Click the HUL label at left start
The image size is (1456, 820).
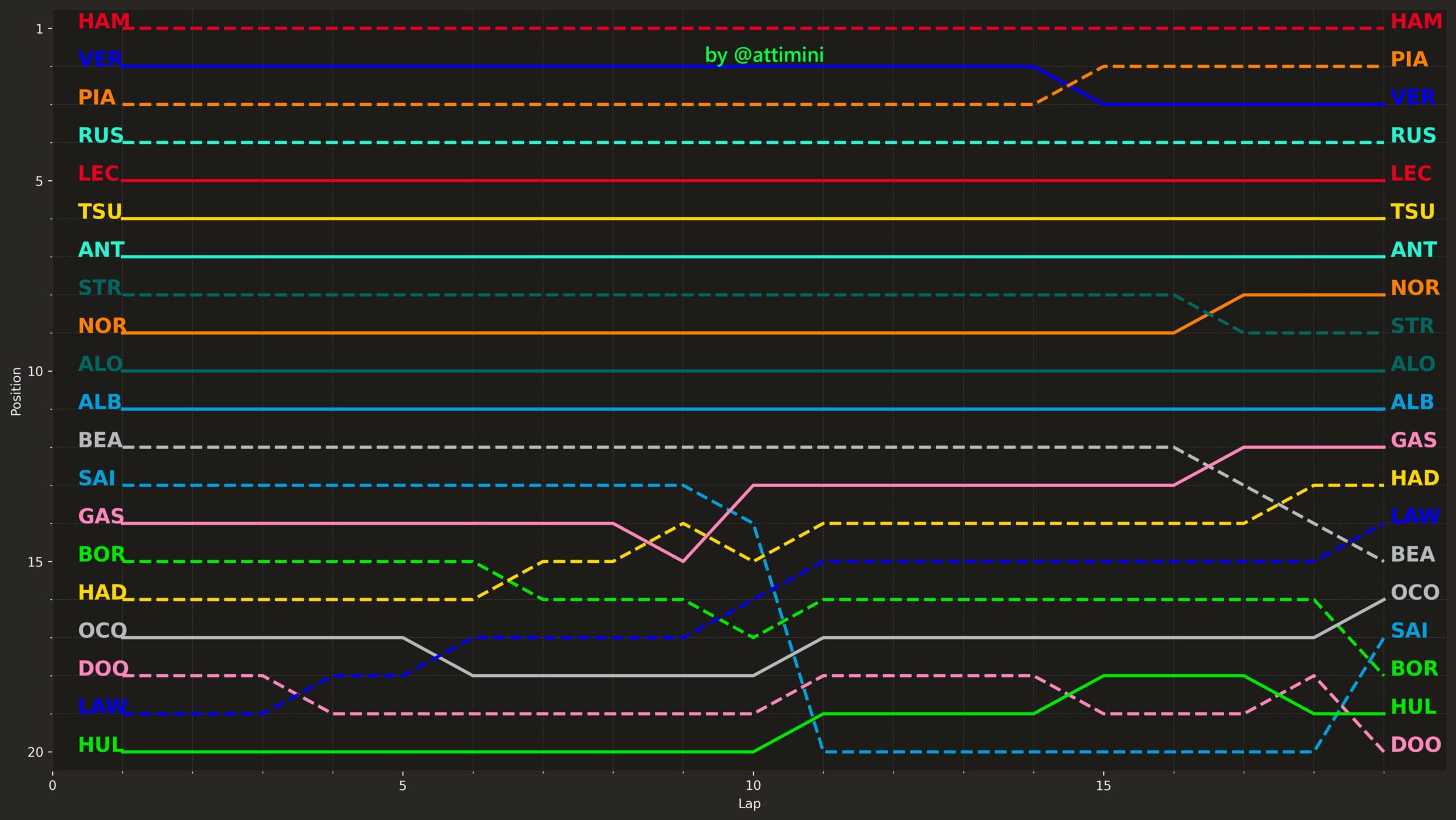click(x=100, y=744)
